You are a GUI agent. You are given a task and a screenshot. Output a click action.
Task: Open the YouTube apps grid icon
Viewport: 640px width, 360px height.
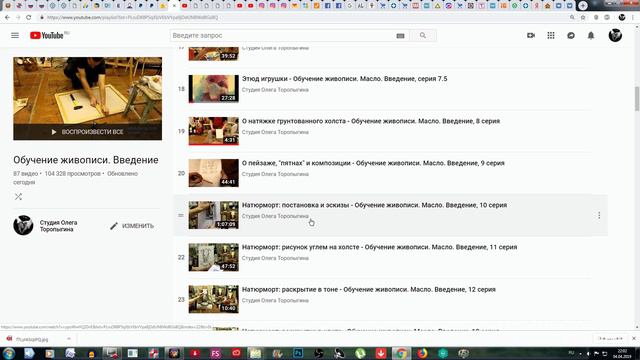point(551,36)
